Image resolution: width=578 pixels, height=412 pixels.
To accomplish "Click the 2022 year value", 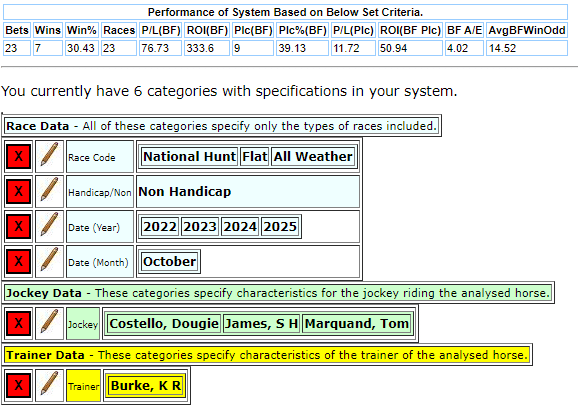I will click(x=160, y=227).
